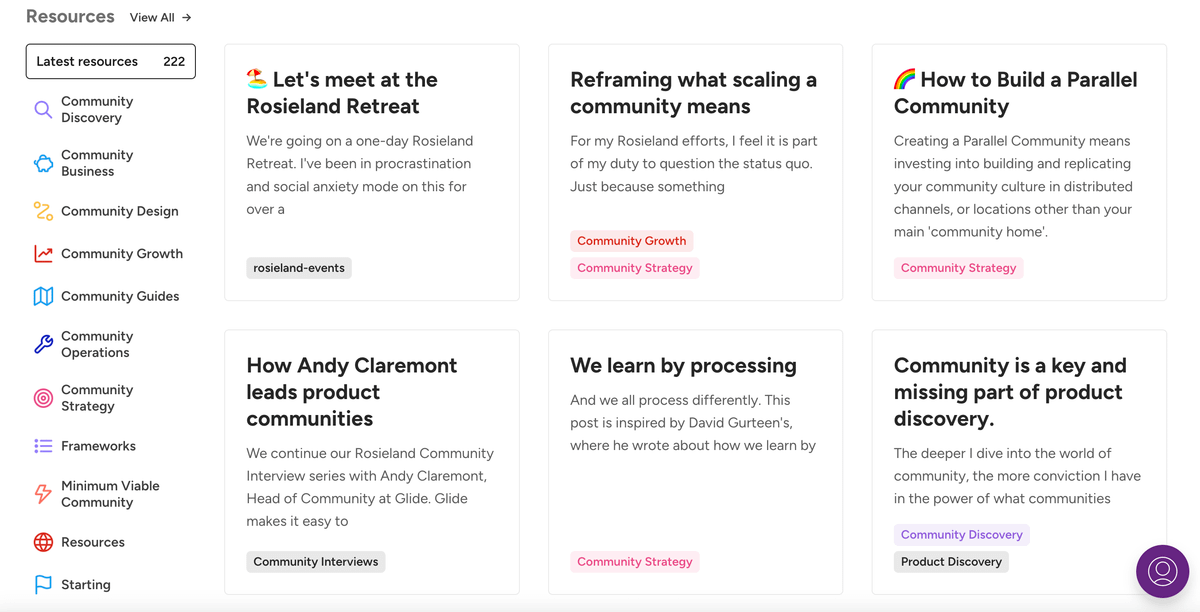The image size is (1200, 612).
Task: Open the View All resources link
Action: coord(160,17)
